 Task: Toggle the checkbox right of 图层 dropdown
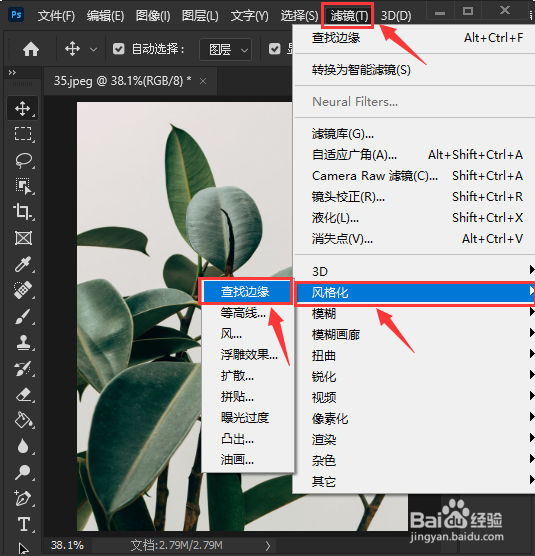click(275, 49)
